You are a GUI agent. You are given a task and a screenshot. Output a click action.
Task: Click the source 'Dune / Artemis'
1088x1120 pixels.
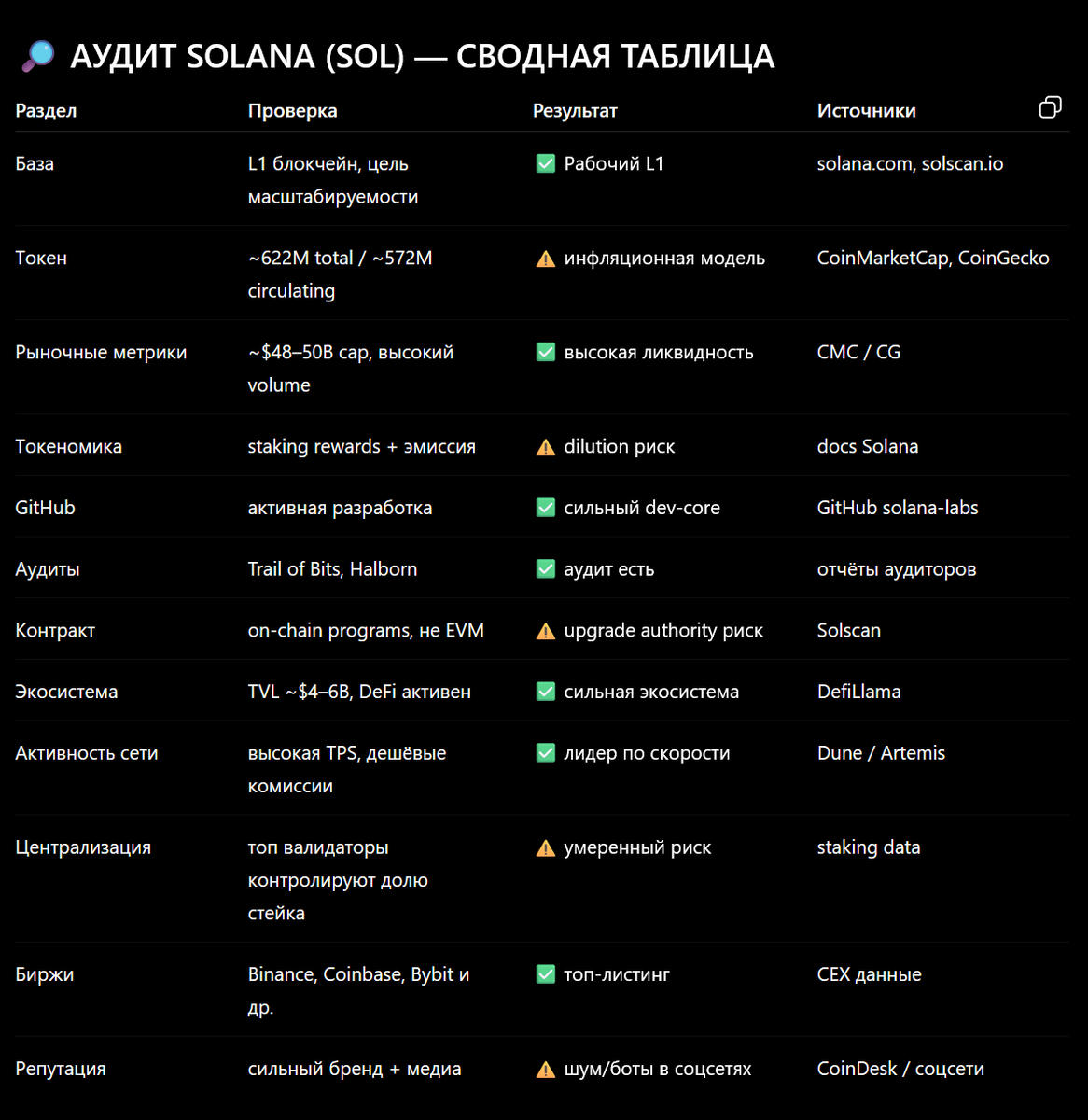click(x=881, y=753)
